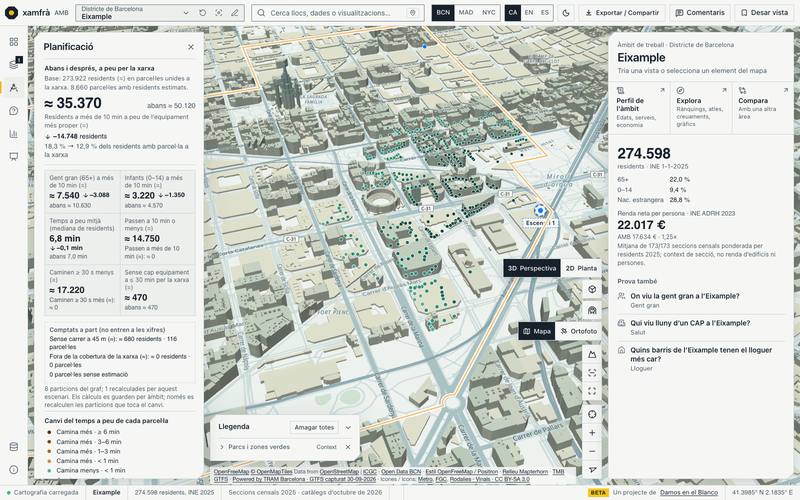800x500 pixels.
Task: Click the BETA badge in the status bar
Action: click(x=598, y=492)
